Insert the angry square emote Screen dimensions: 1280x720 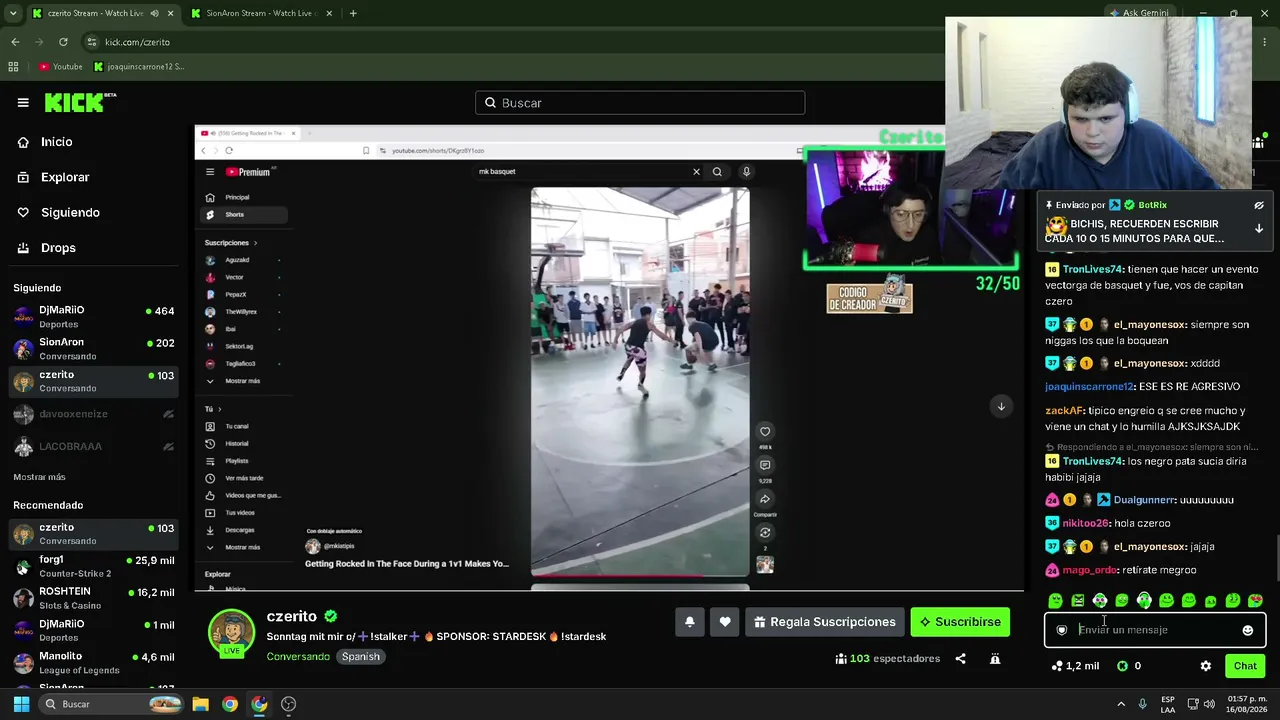click(1078, 601)
